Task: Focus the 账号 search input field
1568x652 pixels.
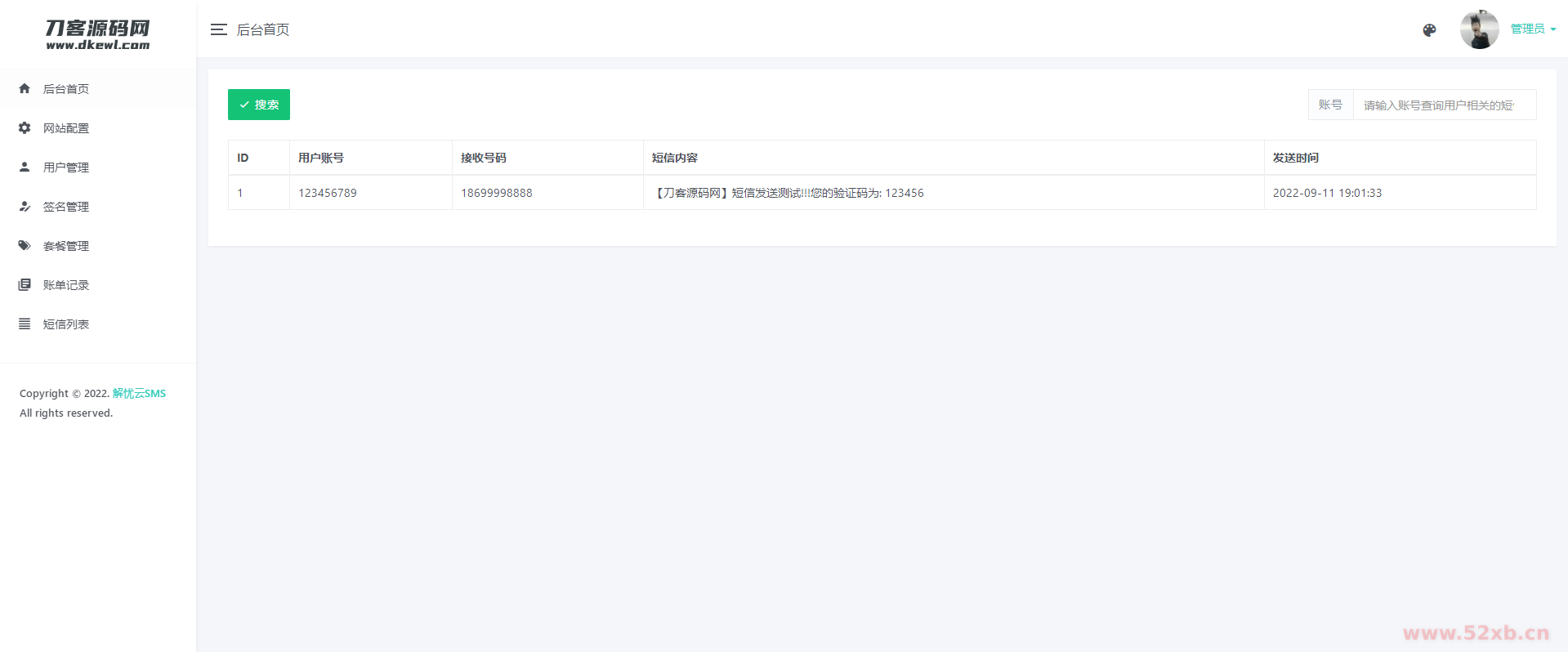Action: click(1443, 105)
